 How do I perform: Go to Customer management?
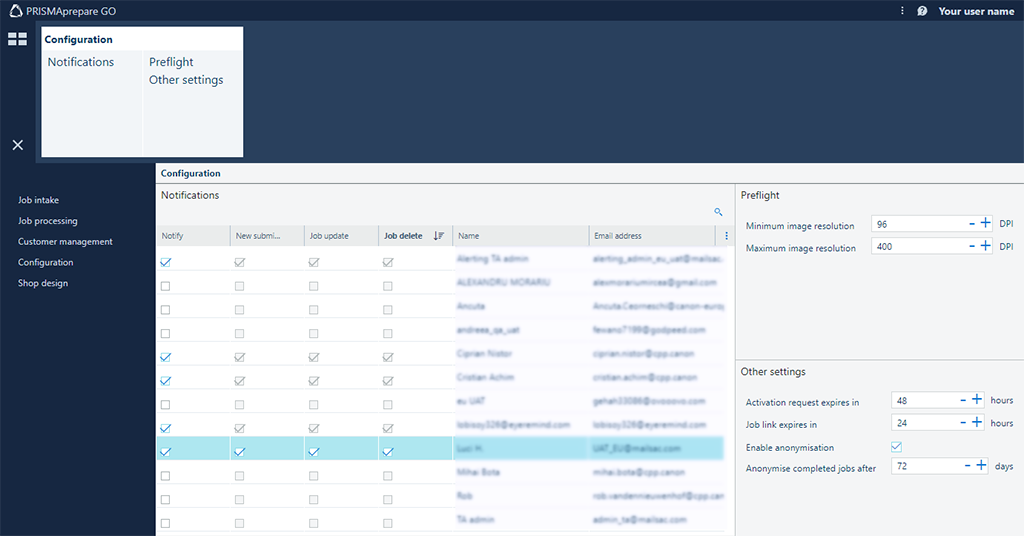click(x=65, y=242)
